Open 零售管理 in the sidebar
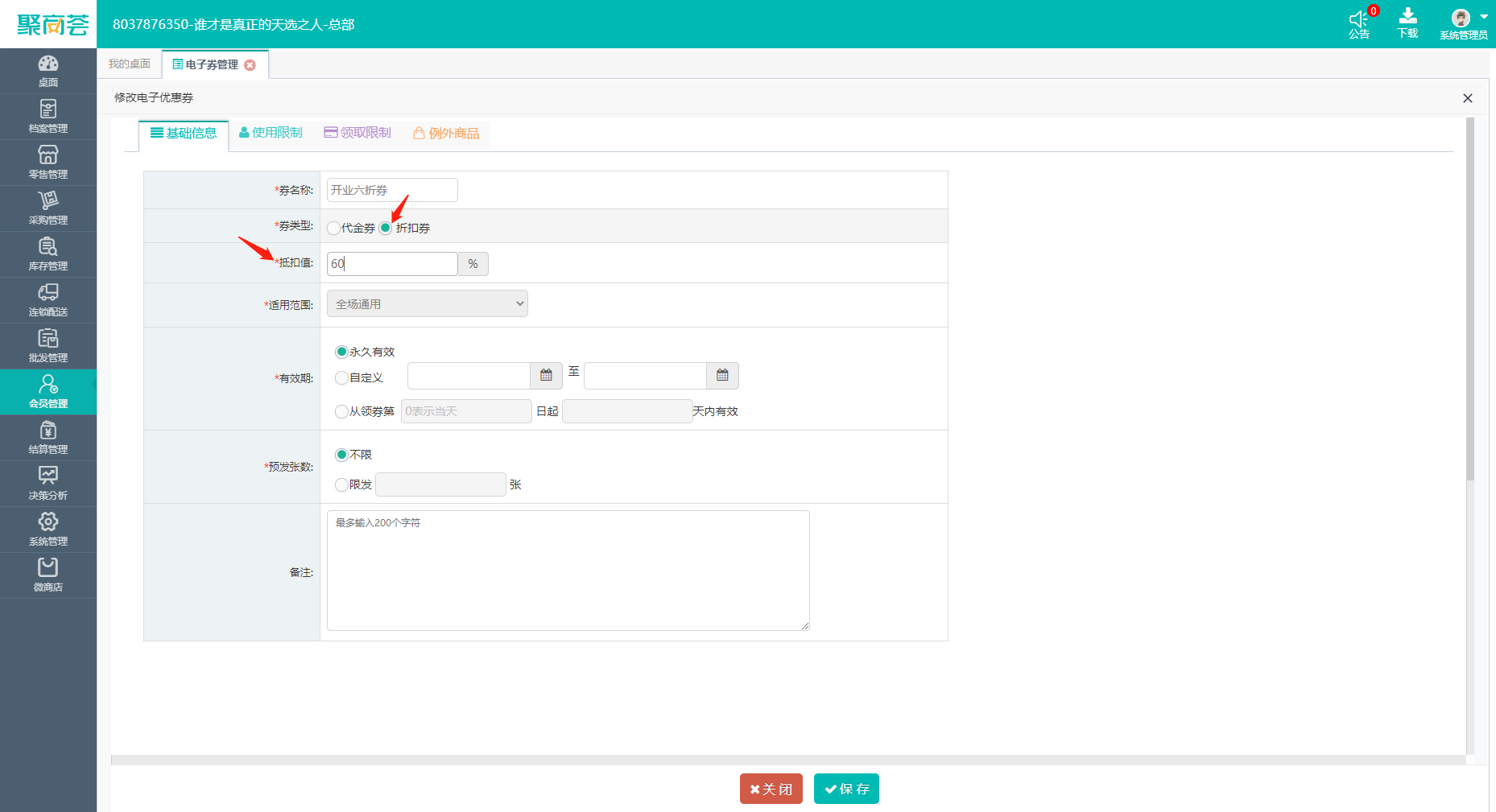1496x812 pixels. [x=48, y=163]
